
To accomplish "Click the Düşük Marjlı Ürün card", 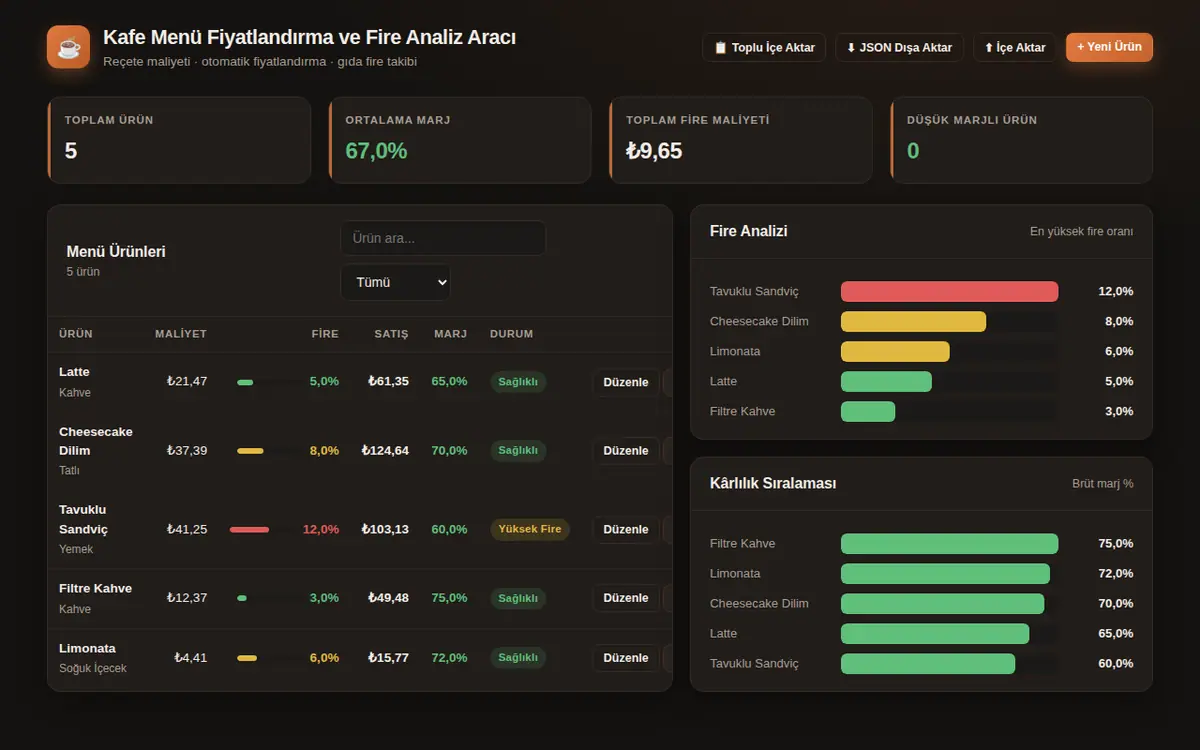I will coord(1021,140).
